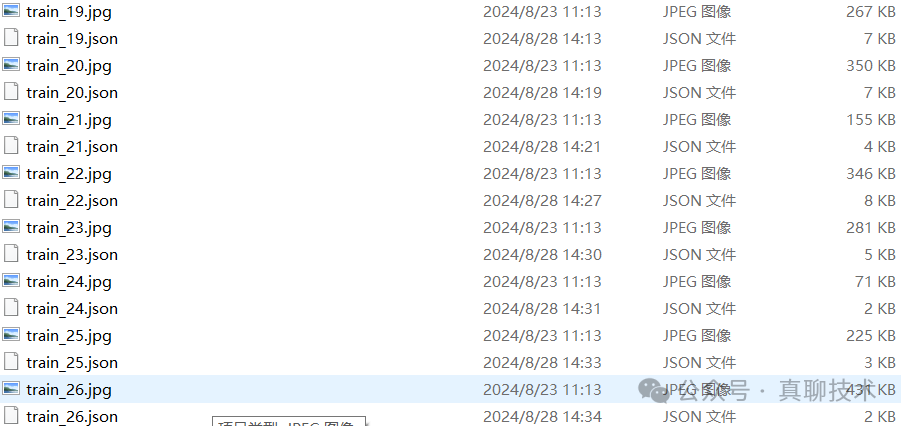Select the train_20.jpg image icon

point(11,65)
